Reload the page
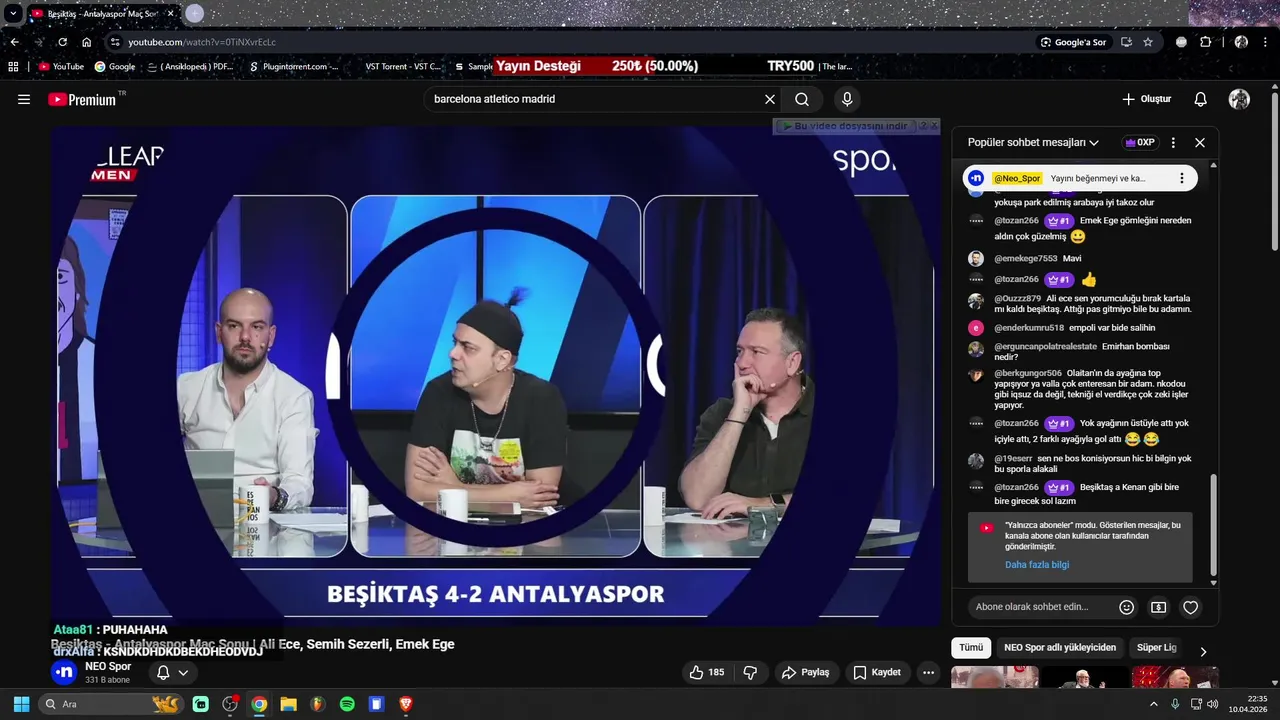The width and height of the screenshot is (1280, 720). click(62, 42)
